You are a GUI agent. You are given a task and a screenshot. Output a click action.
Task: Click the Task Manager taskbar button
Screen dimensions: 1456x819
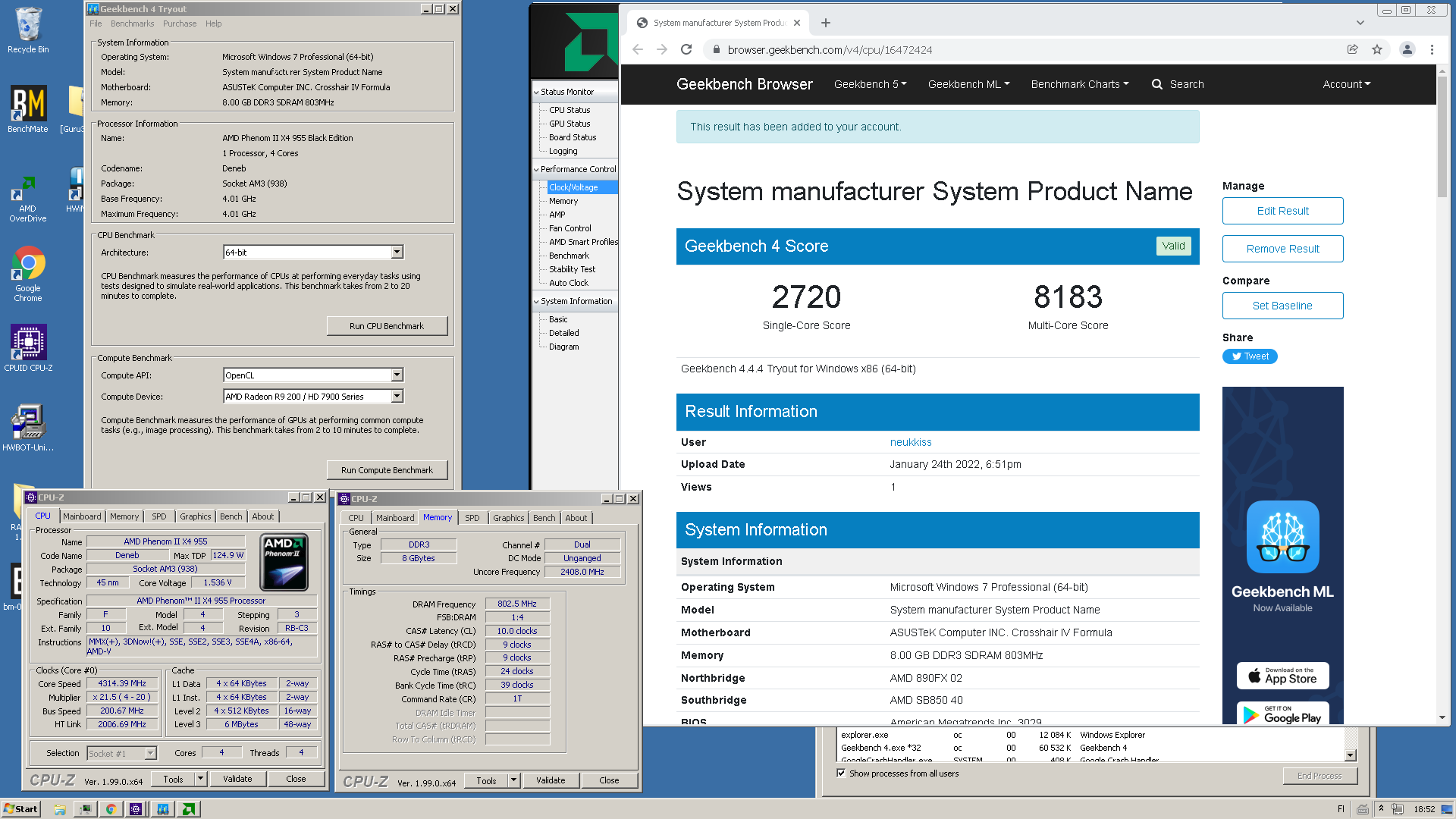point(86,809)
